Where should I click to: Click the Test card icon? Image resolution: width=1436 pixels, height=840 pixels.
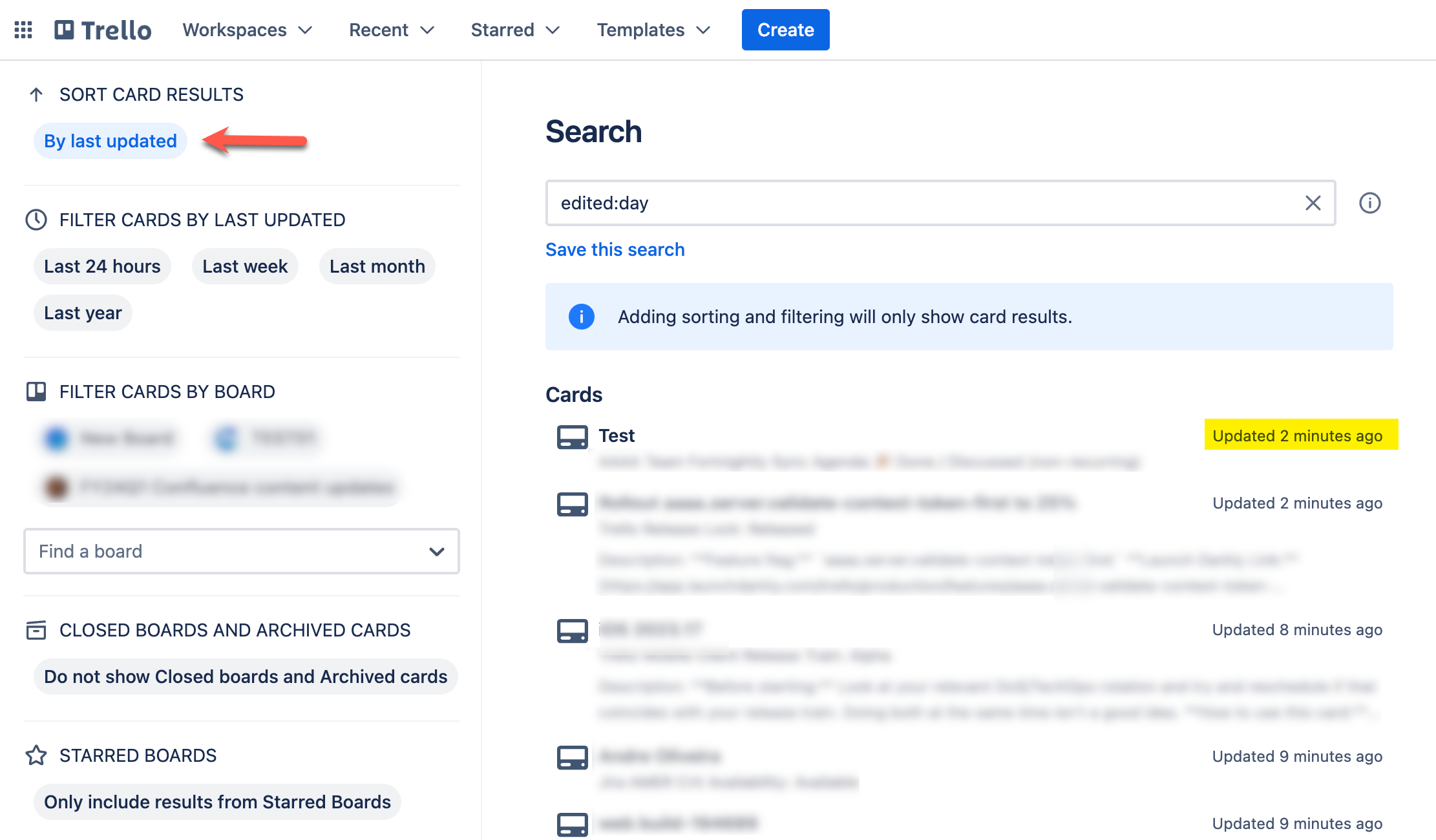(572, 437)
